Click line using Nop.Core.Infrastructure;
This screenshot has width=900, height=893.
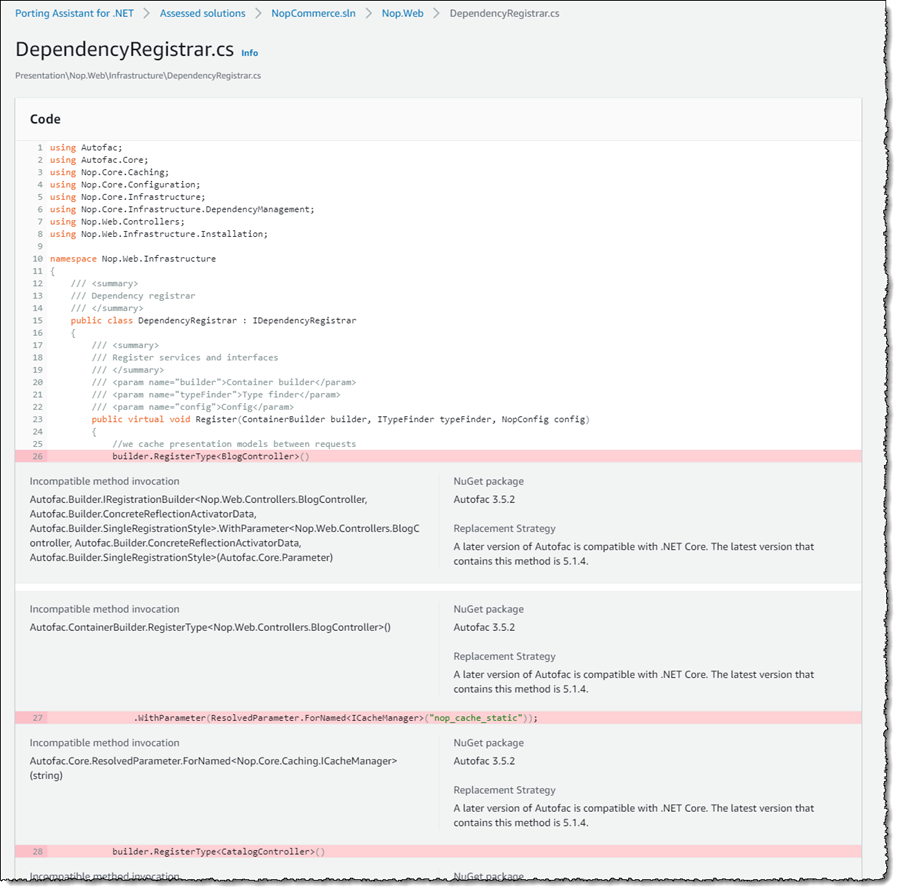pyautogui.click(x=127, y=197)
